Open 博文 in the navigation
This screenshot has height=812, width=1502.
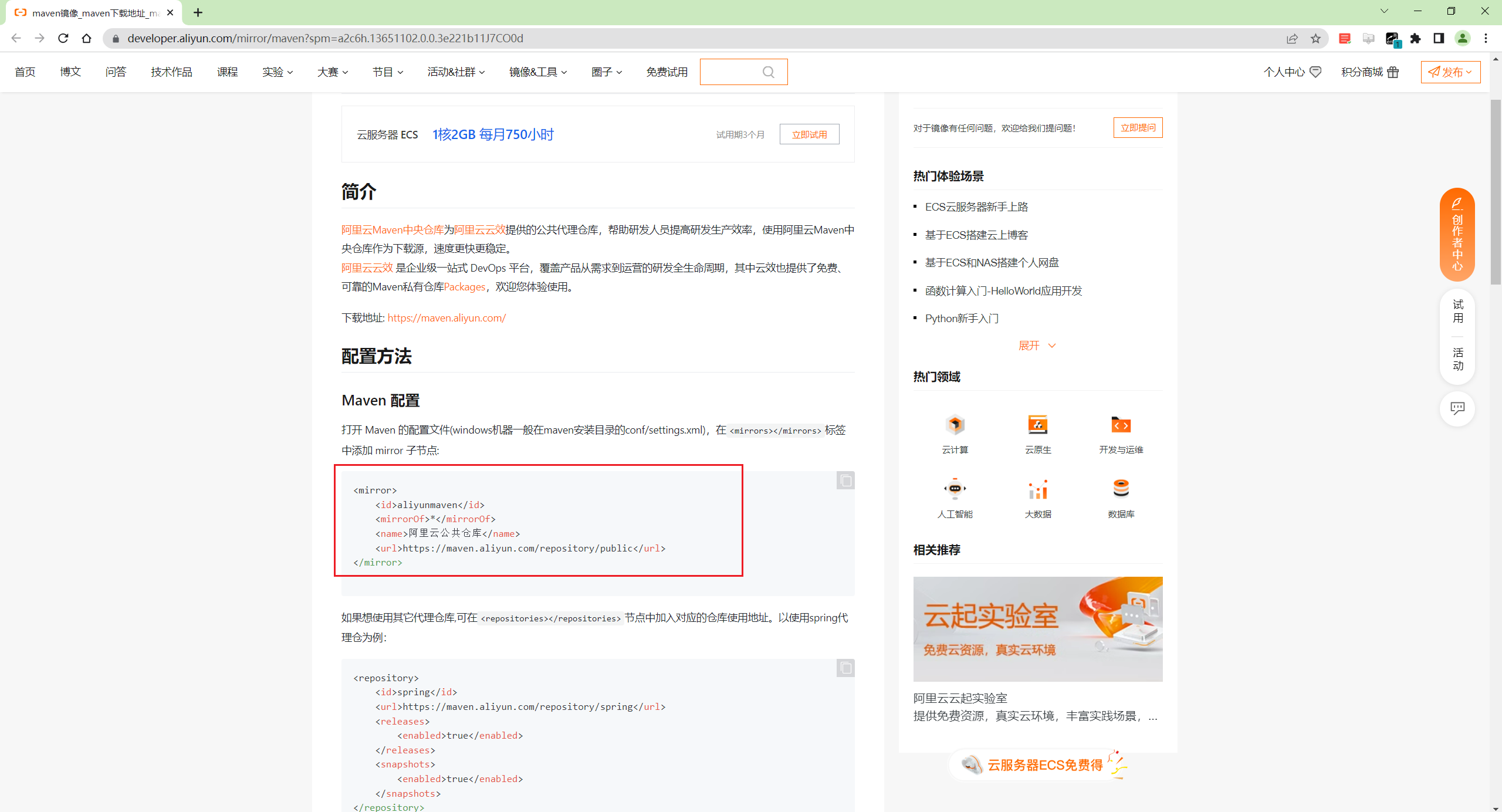coord(70,72)
